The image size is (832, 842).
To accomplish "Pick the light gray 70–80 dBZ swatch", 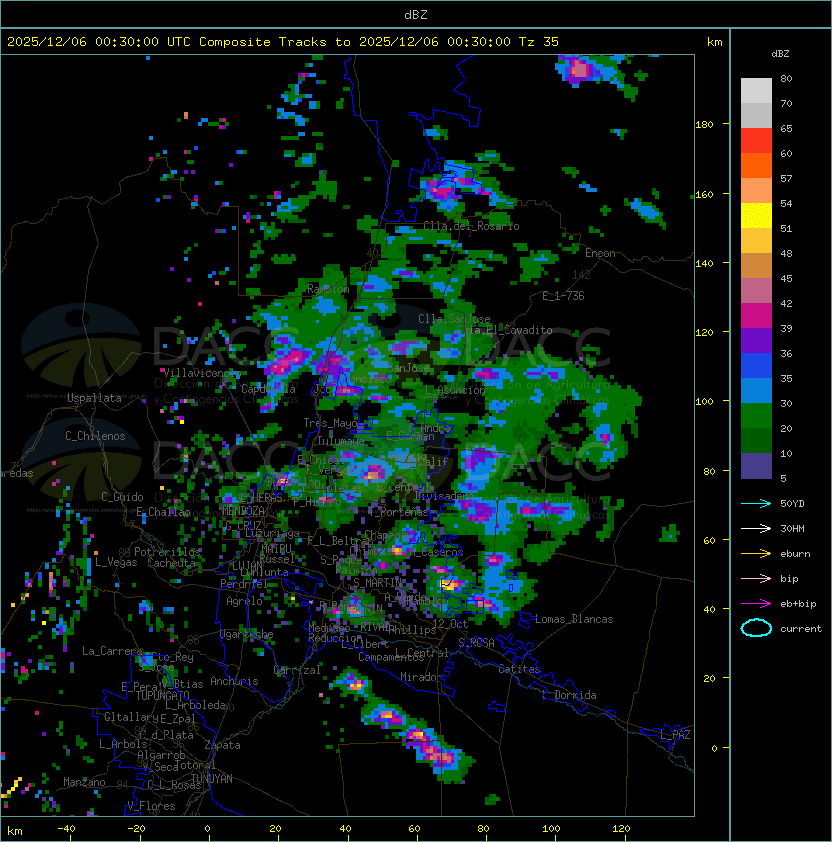I will click(x=756, y=91).
